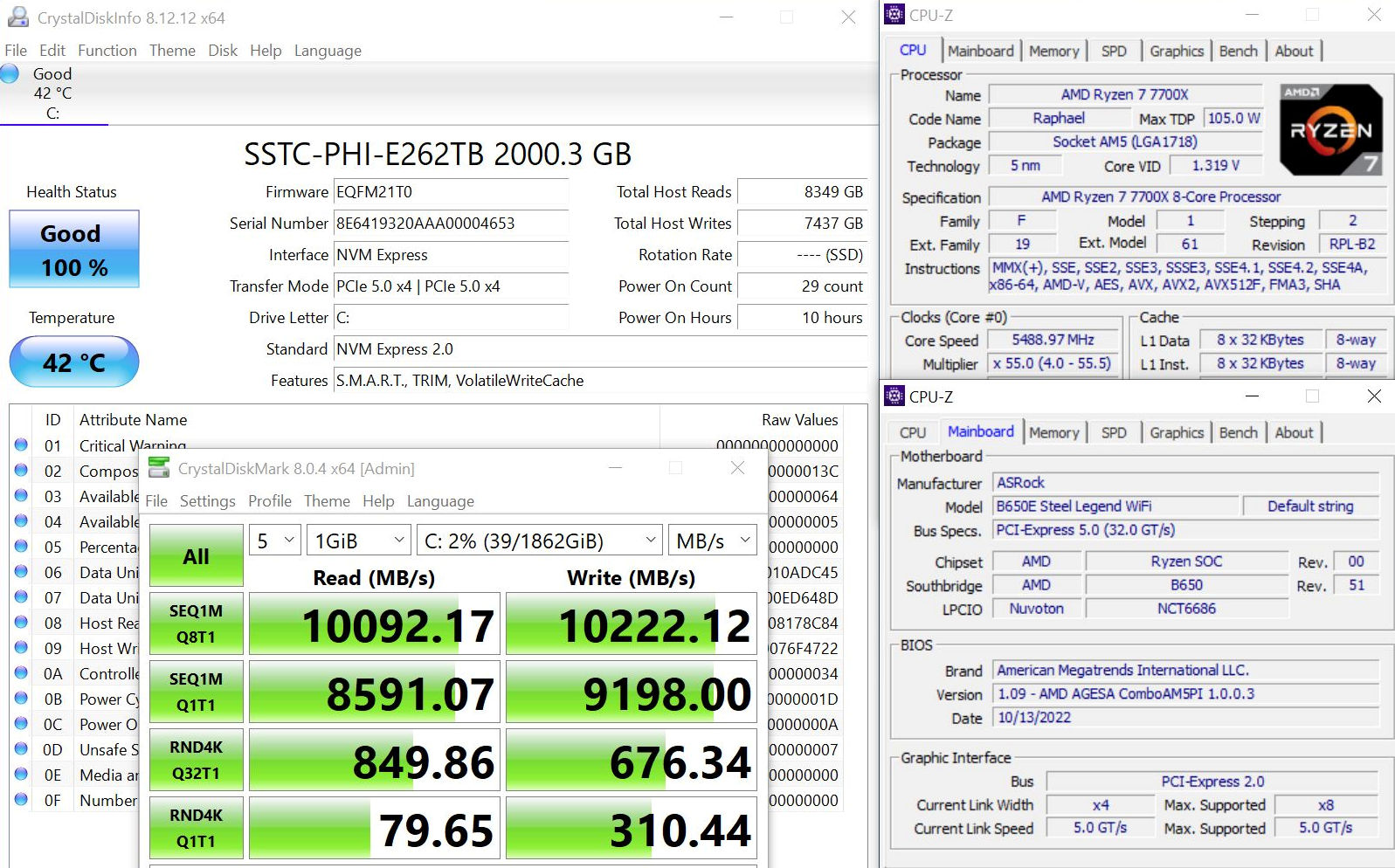This screenshot has height=868, width=1395.
Task: Click the Total Host Reads value 8349 GB
Action: 803,192
